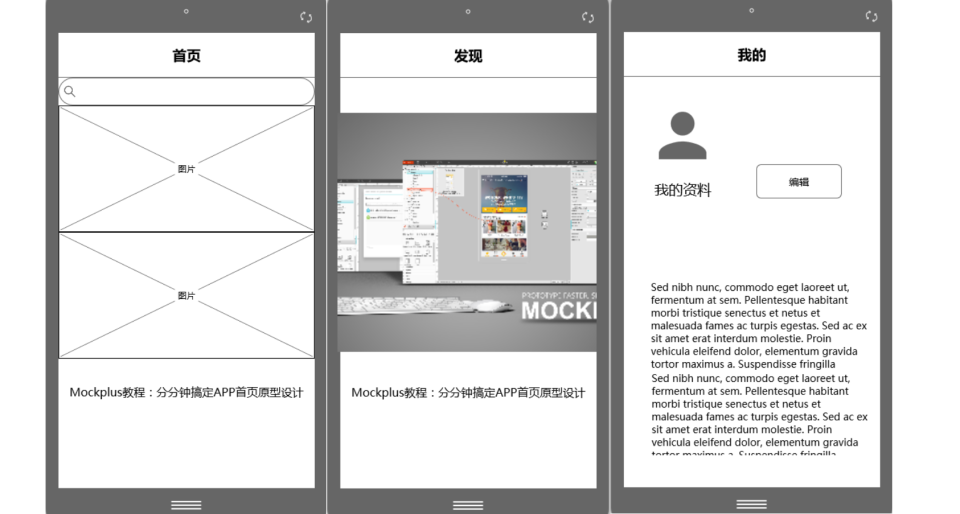Select the lower 图片 placeholder on 首页

tap(187, 296)
